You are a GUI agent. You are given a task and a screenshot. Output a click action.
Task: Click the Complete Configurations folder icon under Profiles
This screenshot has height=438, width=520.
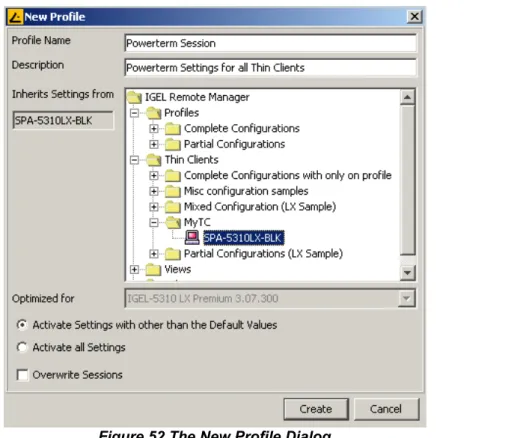tap(173, 129)
